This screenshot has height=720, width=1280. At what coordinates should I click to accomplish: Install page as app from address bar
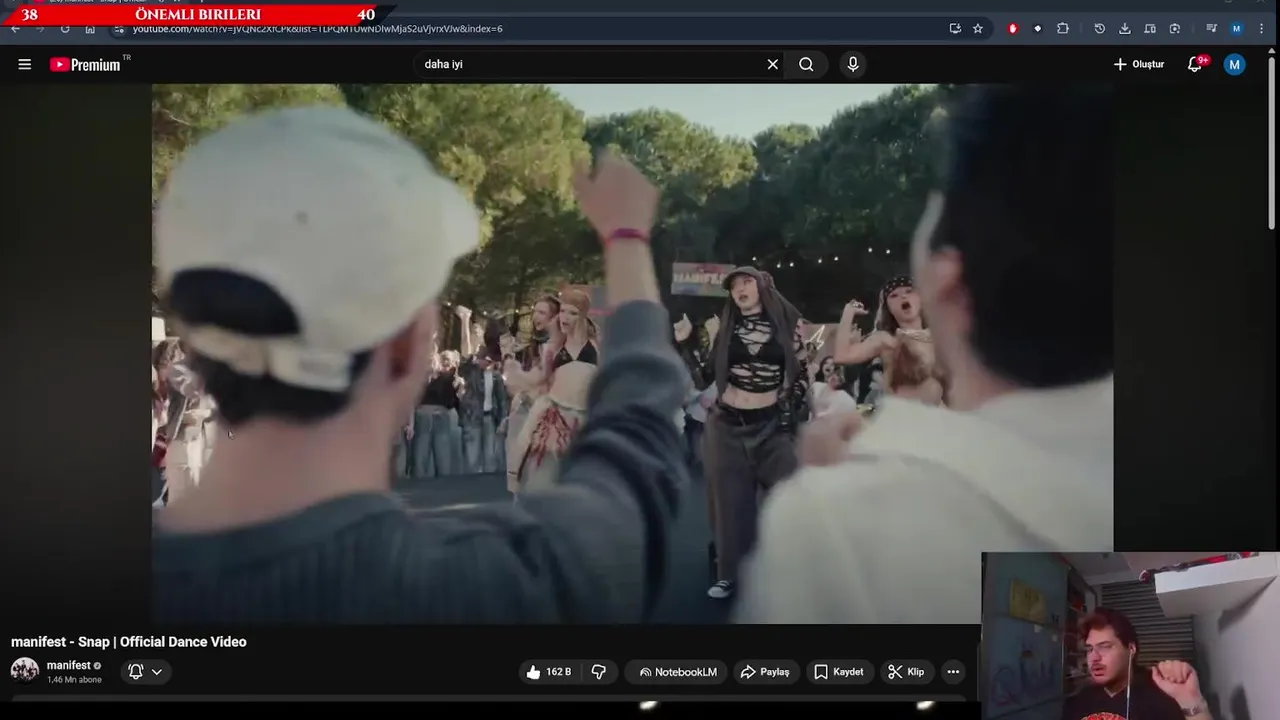tap(955, 28)
